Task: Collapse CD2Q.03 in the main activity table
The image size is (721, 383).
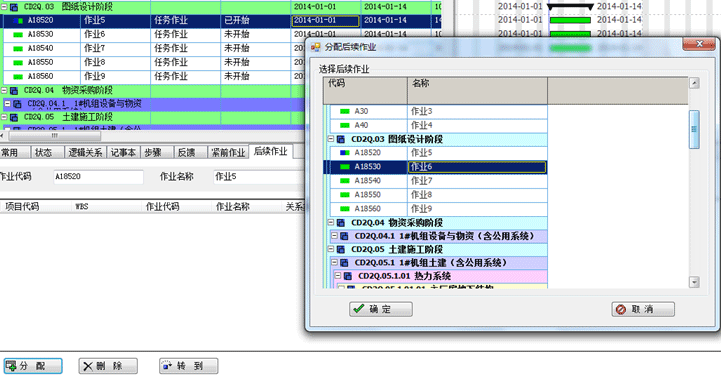Action: [x=4, y=6]
